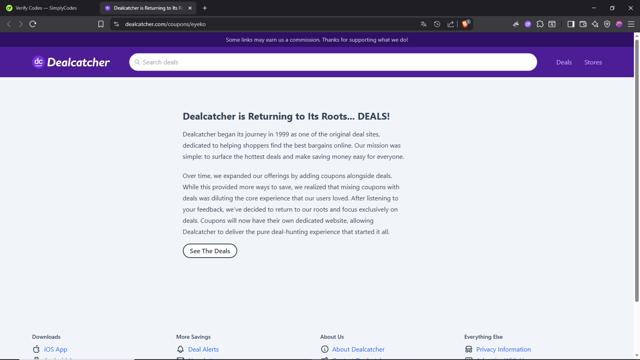The height and width of the screenshot is (360, 640).
Task: Open the Deal Alerts link
Action: 203,349
